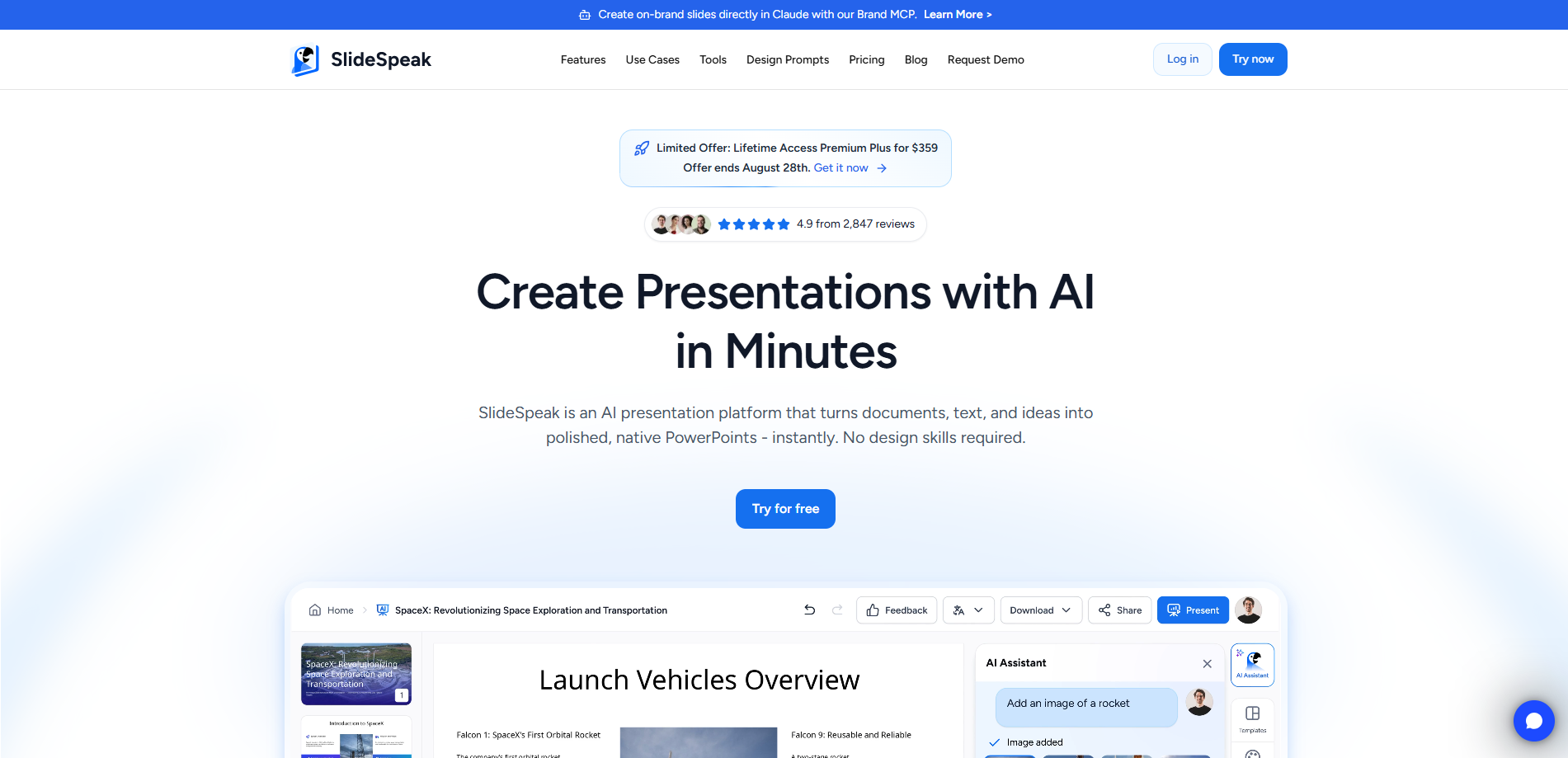Click the five-star rating icons
Image resolution: width=1568 pixels, height=758 pixels.
(754, 224)
